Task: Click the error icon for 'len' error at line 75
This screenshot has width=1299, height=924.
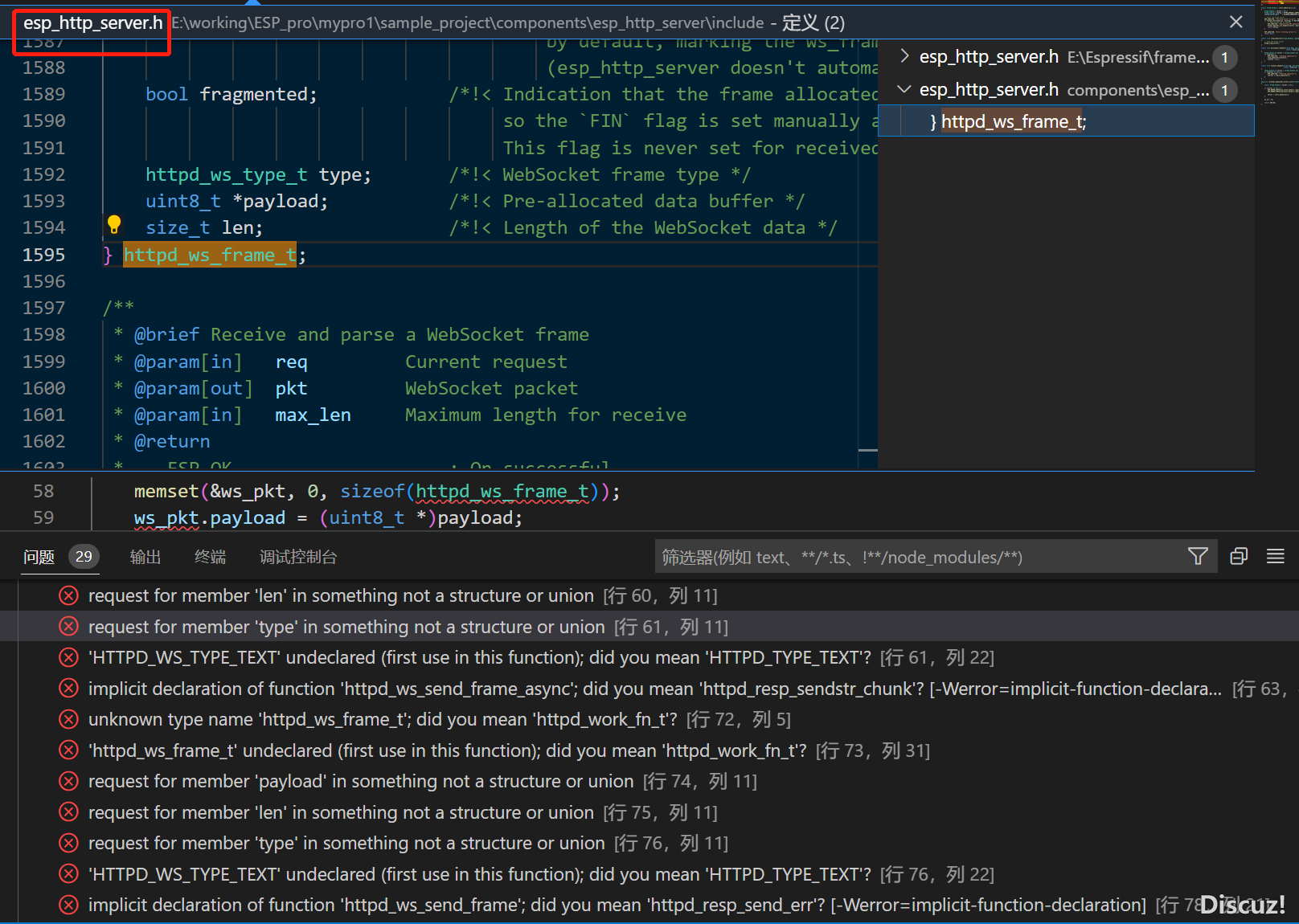Action: tap(69, 812)
